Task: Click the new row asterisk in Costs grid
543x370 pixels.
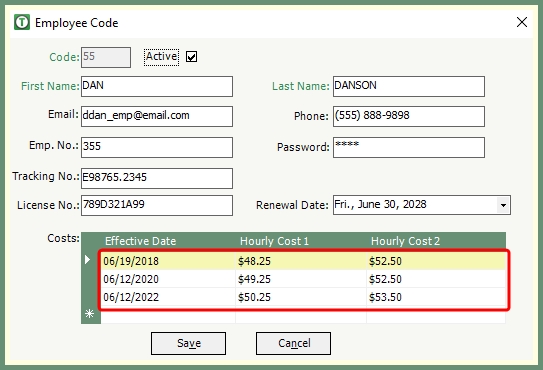Action: [90, 314]
